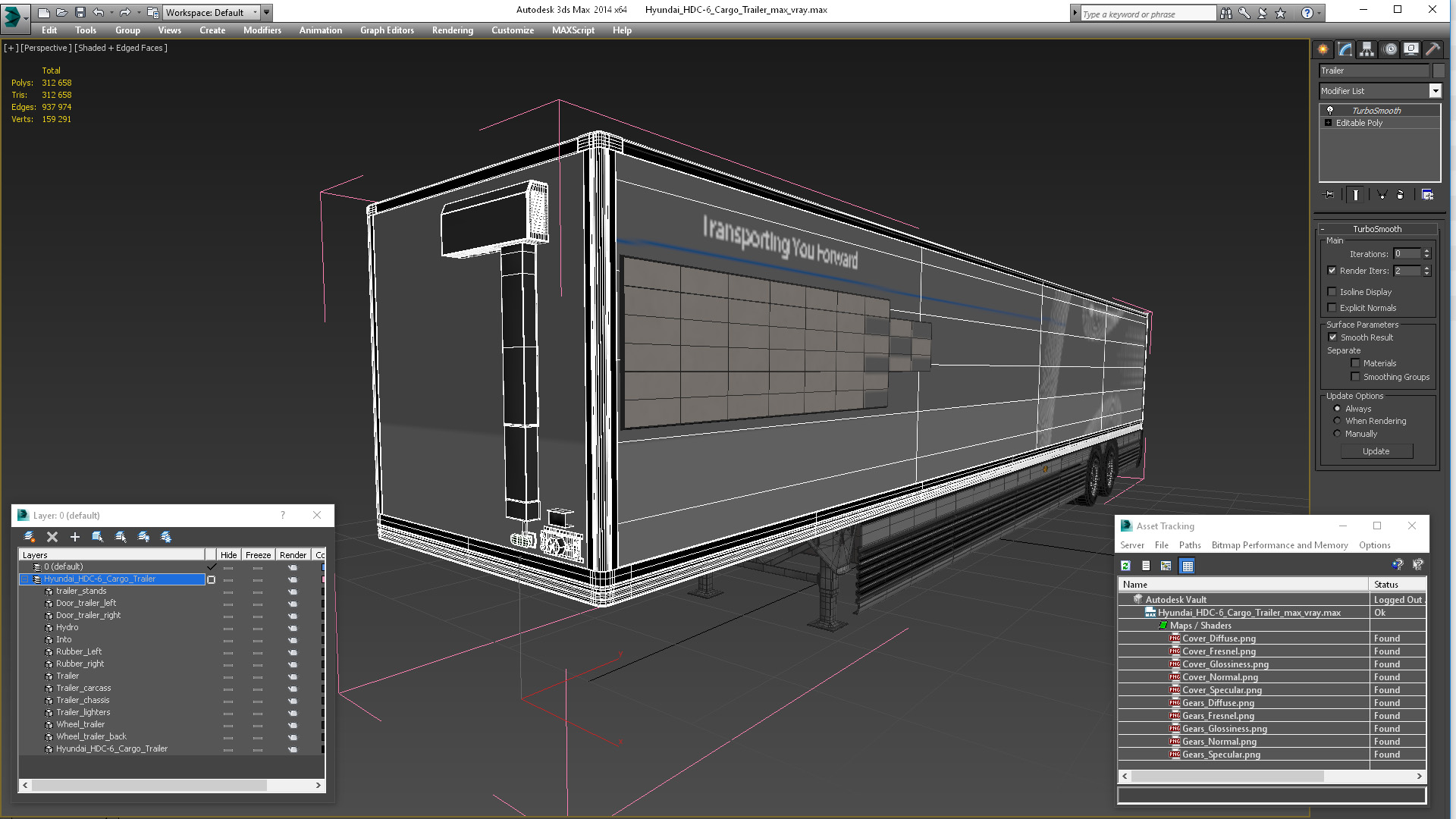Open Options menu in Asset Tracking
This screenshot has width=1456, height=819.
tap(1374, 545)
